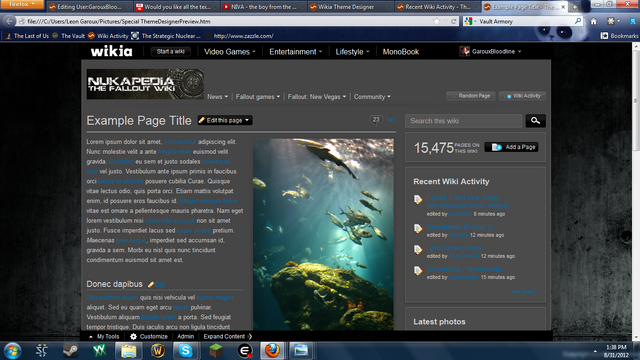Click Customize gear in the bottom toolbar

[149, 336]
